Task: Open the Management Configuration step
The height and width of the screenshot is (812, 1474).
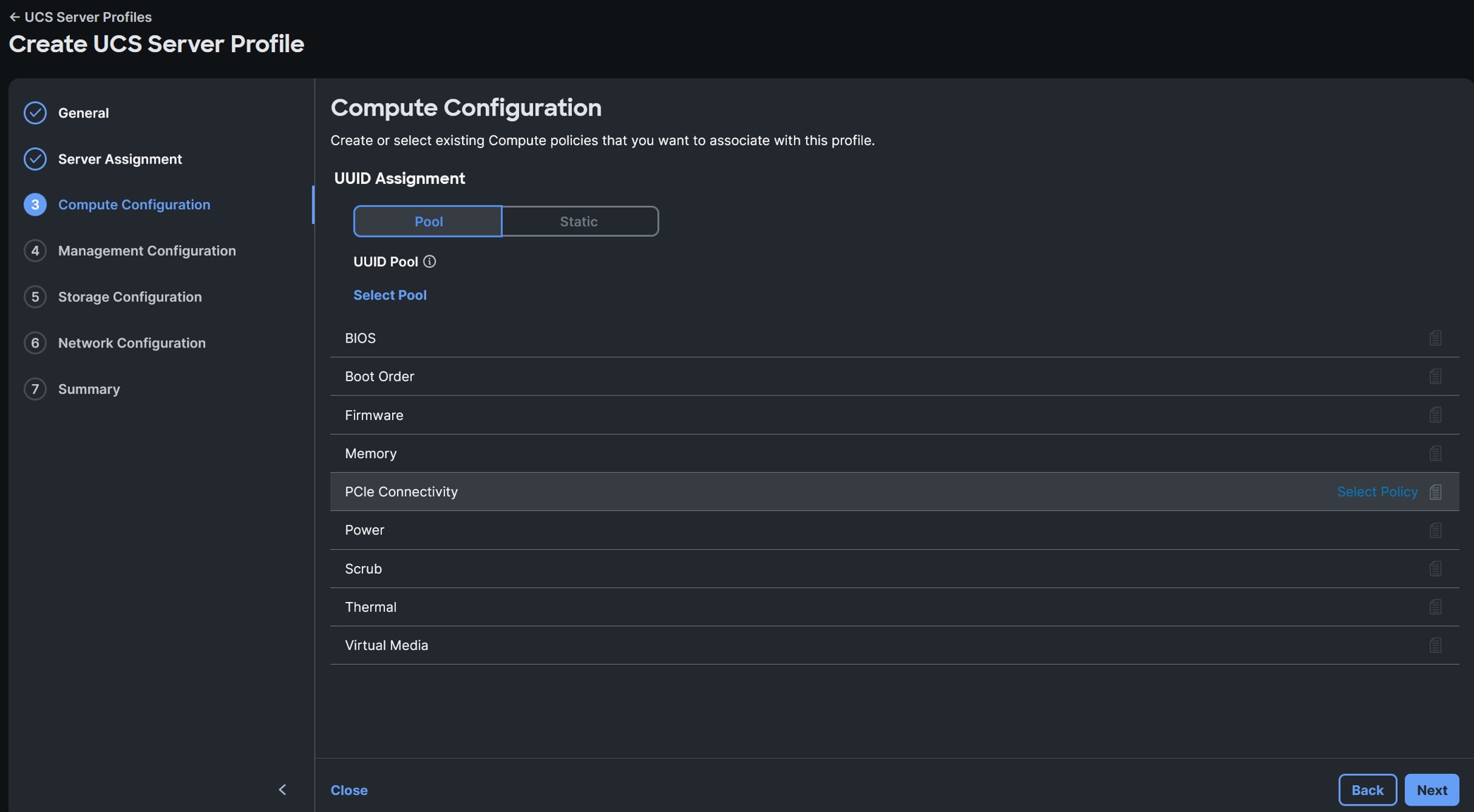Action: 147,250
